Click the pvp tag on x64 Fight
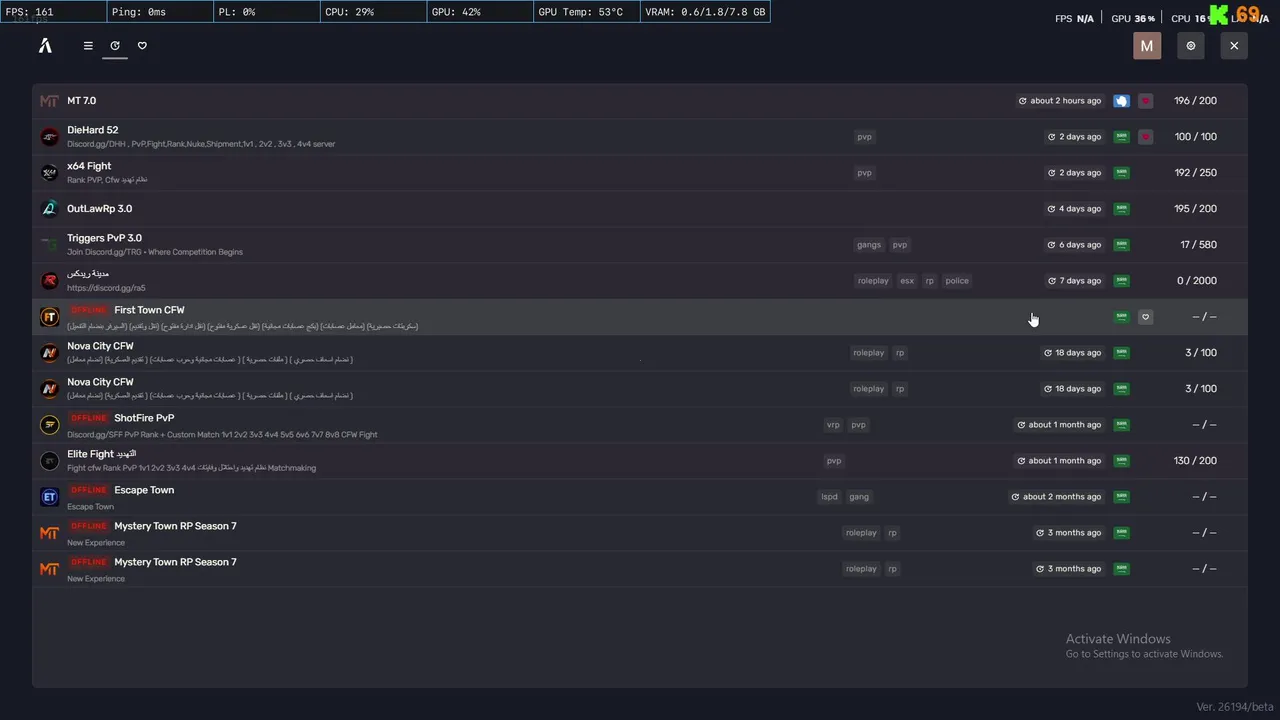The image size is (1280, 720). [865, 173]
